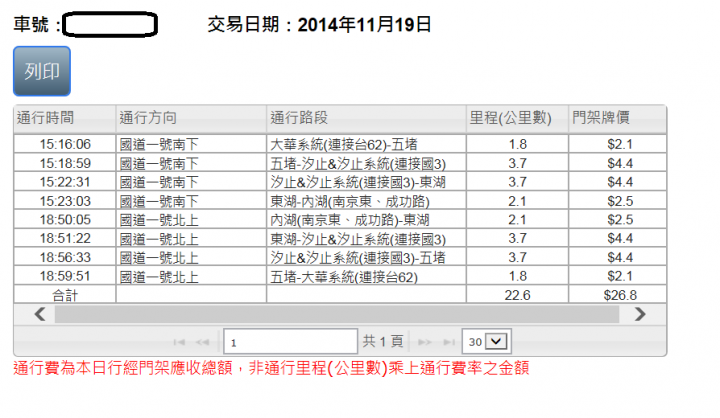The width and height of the screenshot is (720, 418).
Task: Click the red toll fee notice text
Action: [271, 368]
